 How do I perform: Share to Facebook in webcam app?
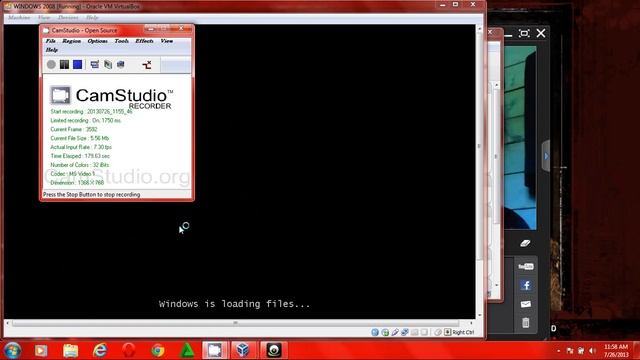pyautogui.click(x=526, y=285)
